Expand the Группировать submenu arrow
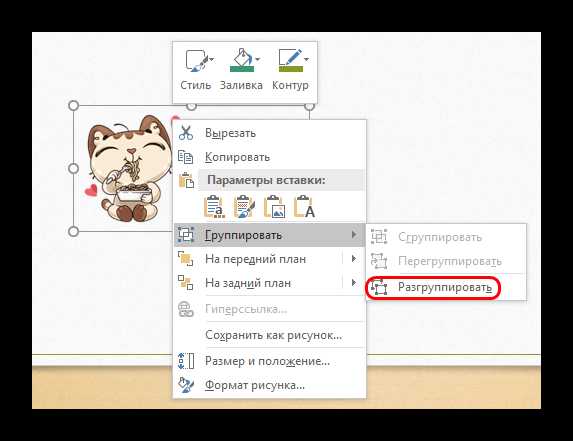The width and height of the screenshot is (573, 441). pos(353,235)
